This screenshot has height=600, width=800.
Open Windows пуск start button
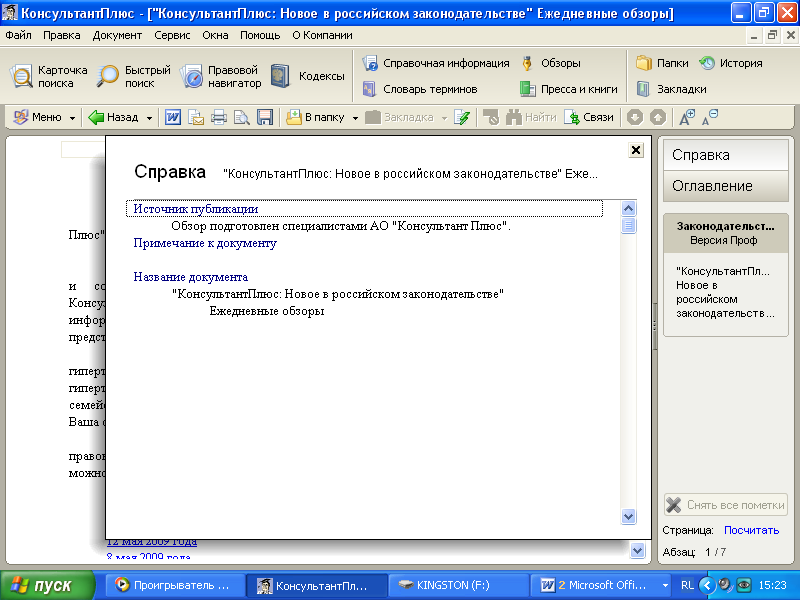pos(47,586)
